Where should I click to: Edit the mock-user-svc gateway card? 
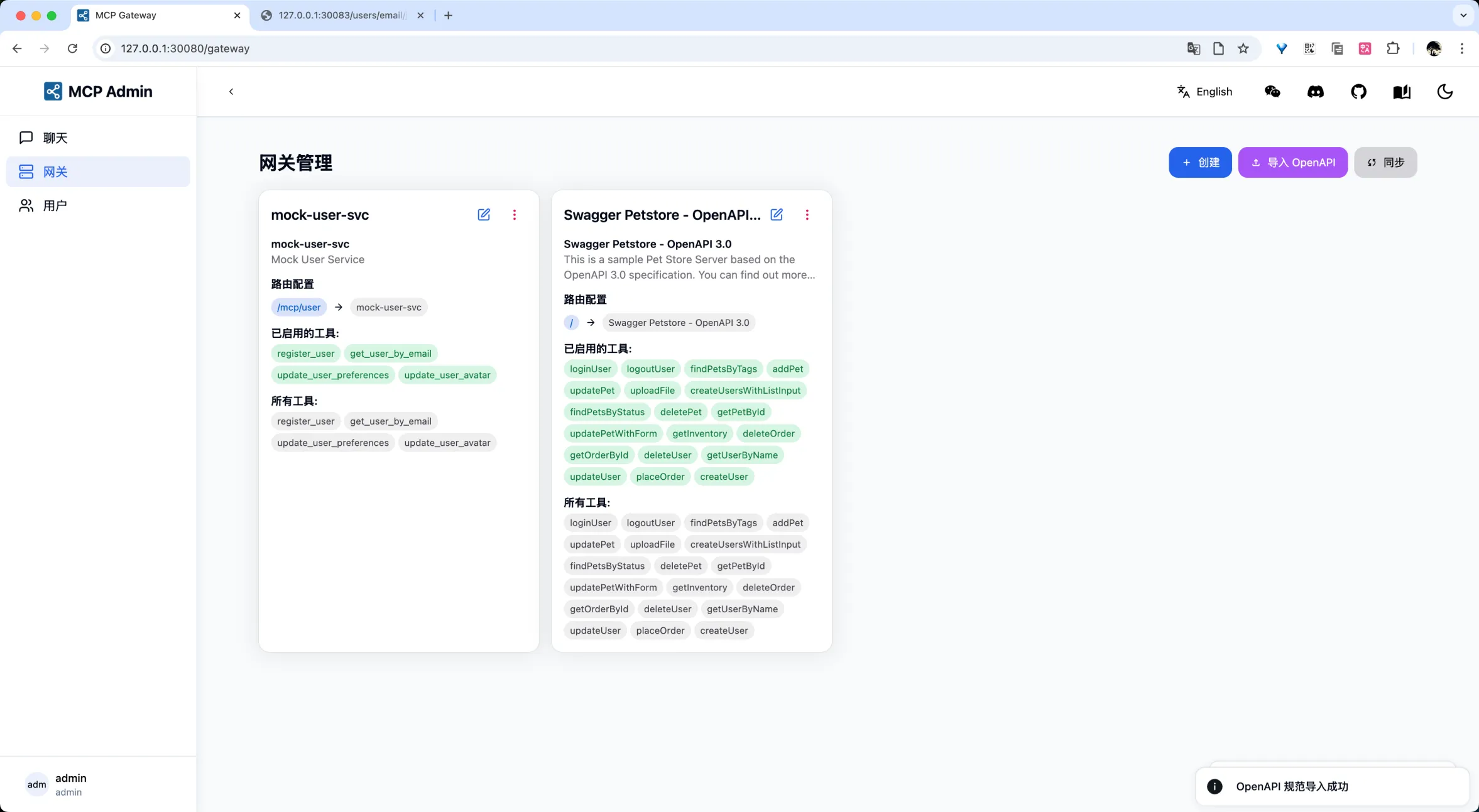(x=484, y=215)
